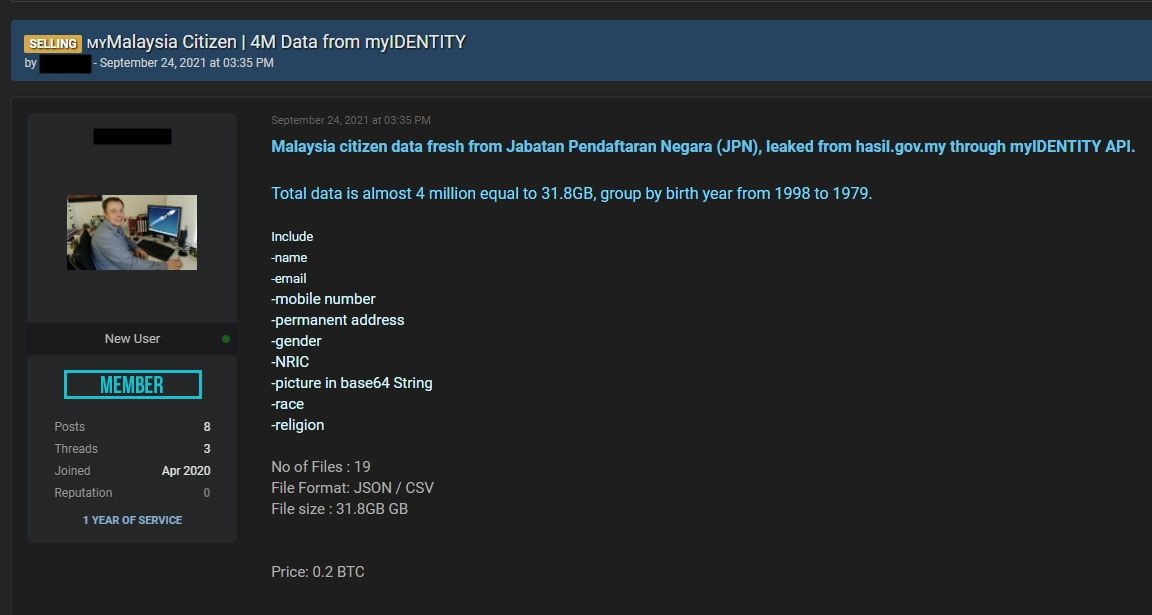Screen dimensions: 1152x615
Task: Click the yellow SELLING tag badge
Action: tap(53, 43)
